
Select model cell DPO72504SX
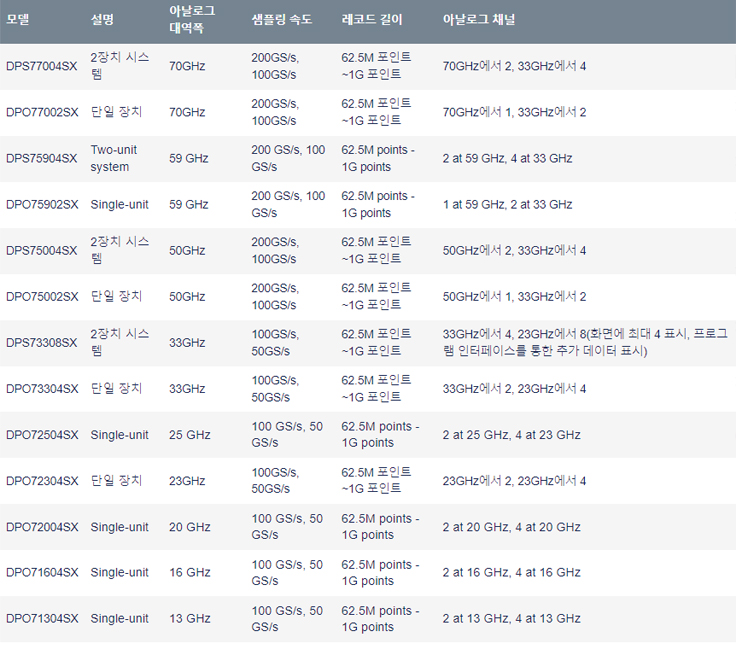pos(42,435)
